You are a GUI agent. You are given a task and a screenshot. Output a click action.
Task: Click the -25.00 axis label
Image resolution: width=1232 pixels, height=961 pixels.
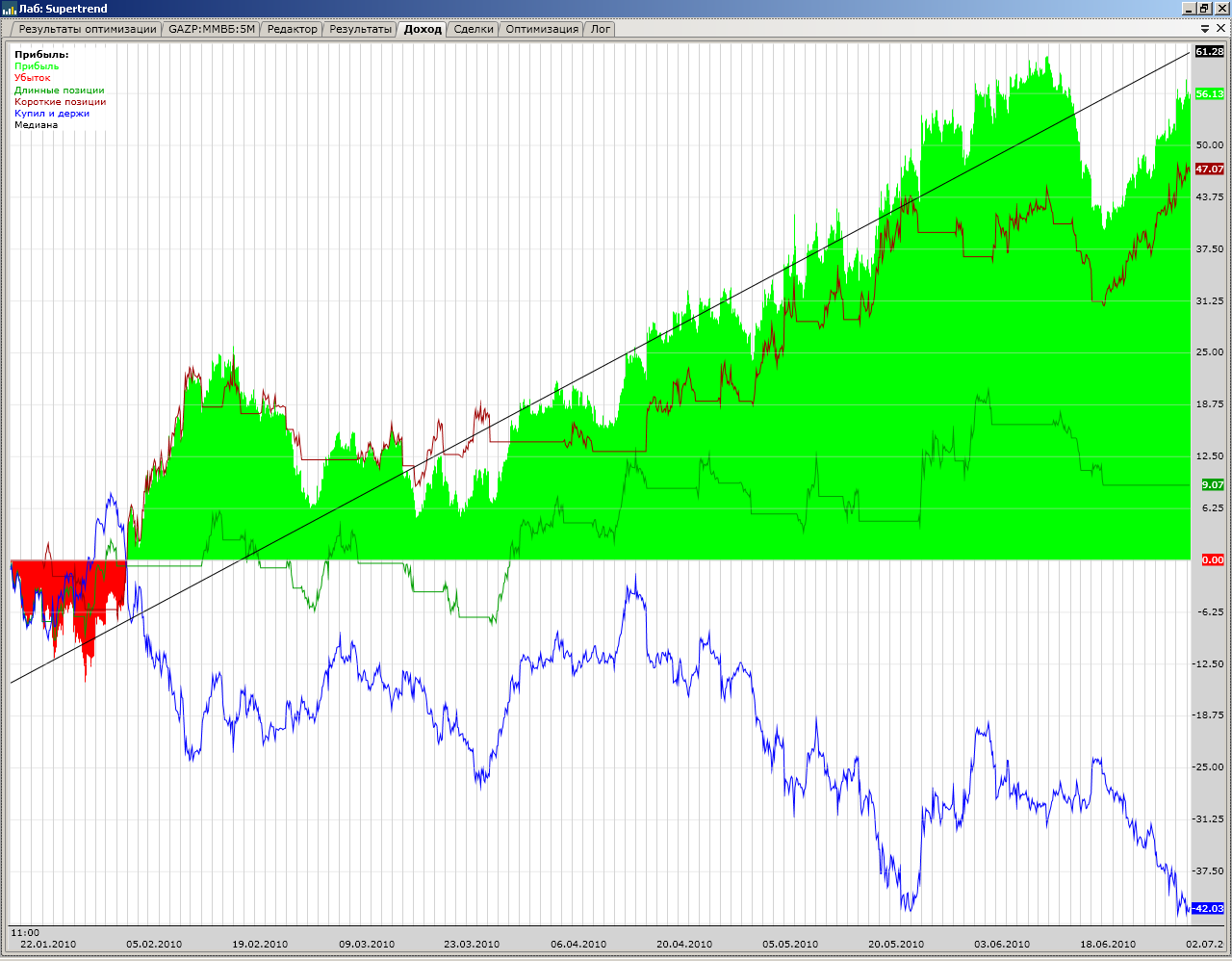(1209, 767)
